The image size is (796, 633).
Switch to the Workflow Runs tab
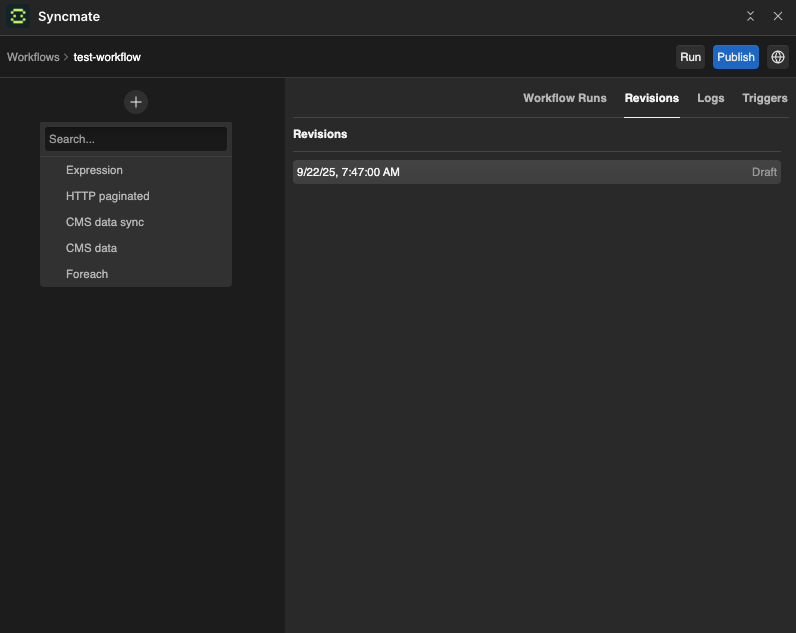pyautogui.click(x=564, y=98)
